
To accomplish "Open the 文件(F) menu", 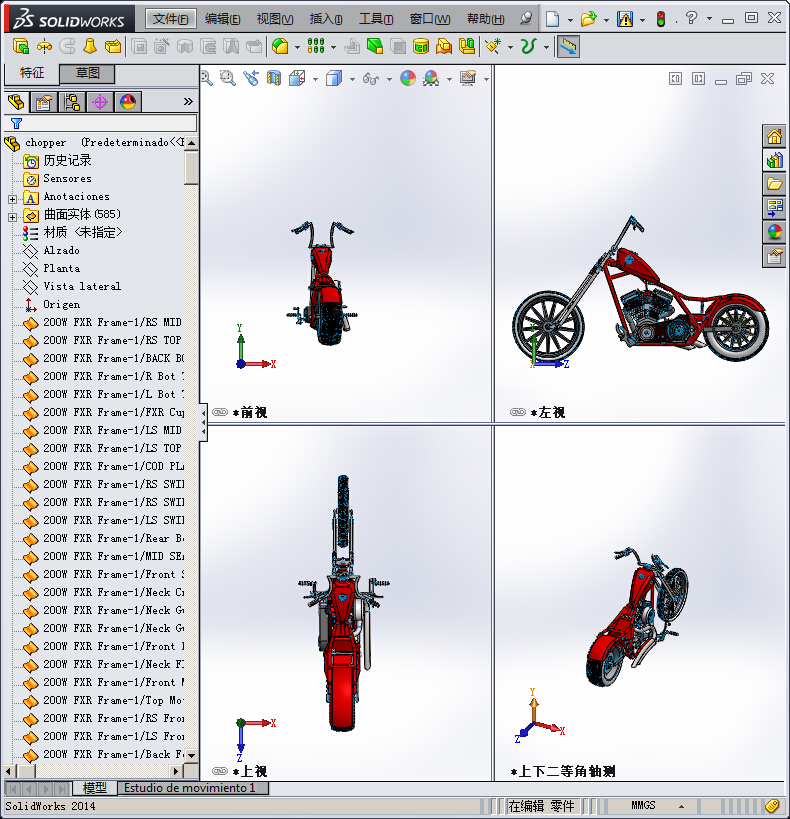I will (x=170, y=19).
